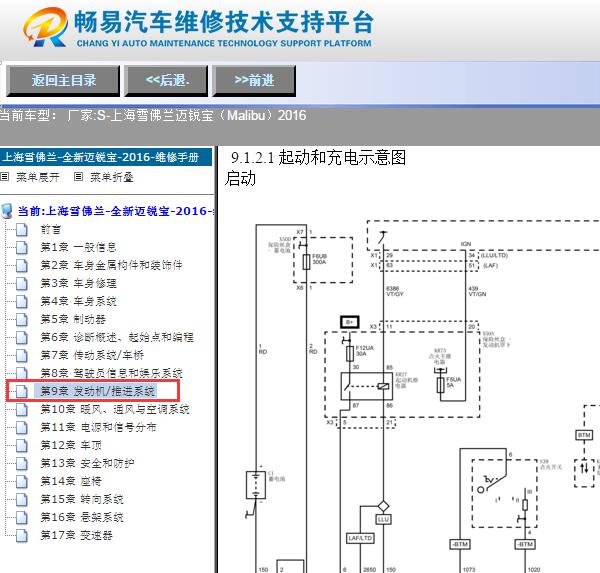Click the page icon beside 第4章
The image size is (600, 573).
coord(22,302)
